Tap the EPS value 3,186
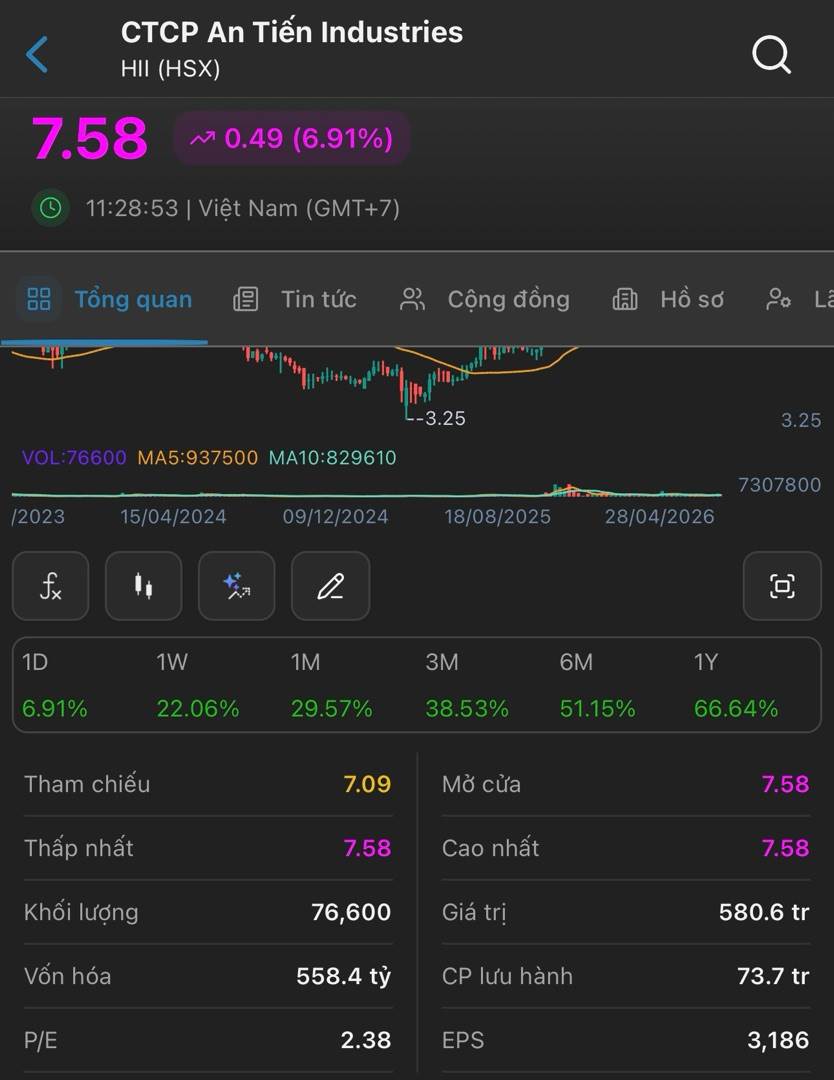The image size is (834, 1080). pyautogui.click(x=778, y=1040)
